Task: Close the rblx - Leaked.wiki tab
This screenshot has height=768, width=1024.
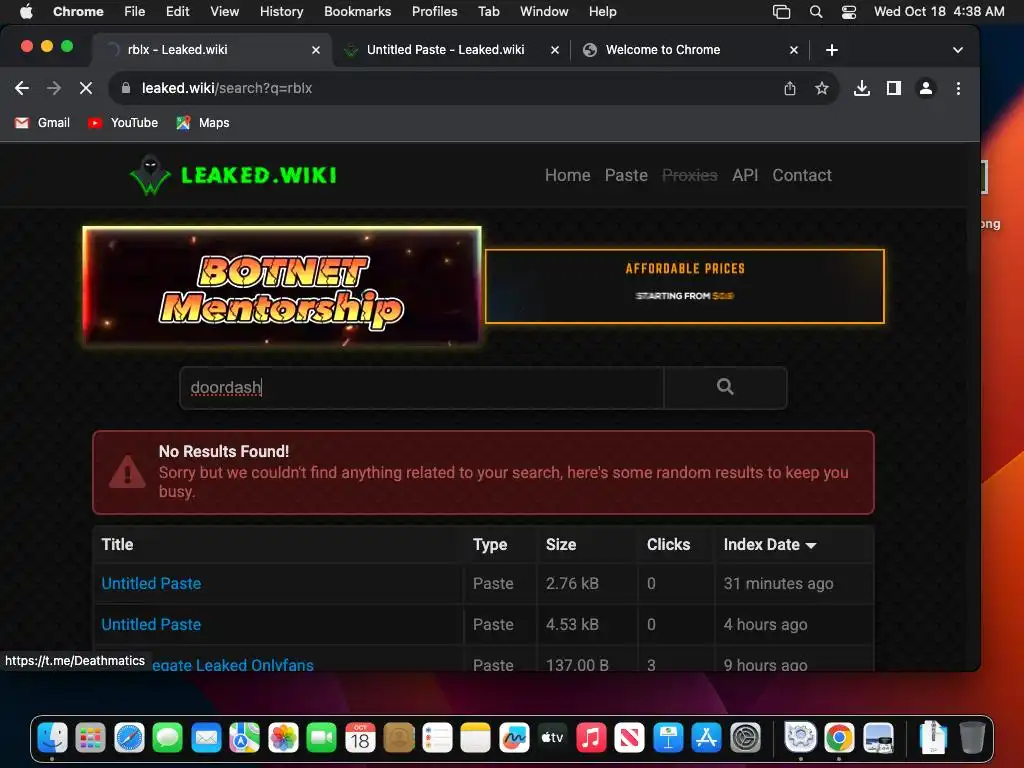Action: click(x=316, y=50)
